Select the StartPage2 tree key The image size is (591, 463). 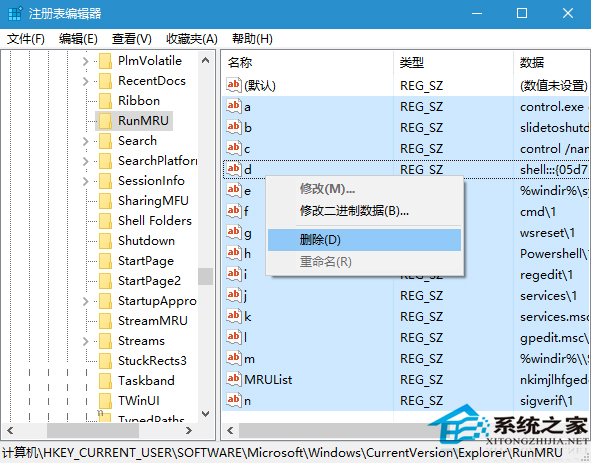pyautogui.click(x=149, y=281)
